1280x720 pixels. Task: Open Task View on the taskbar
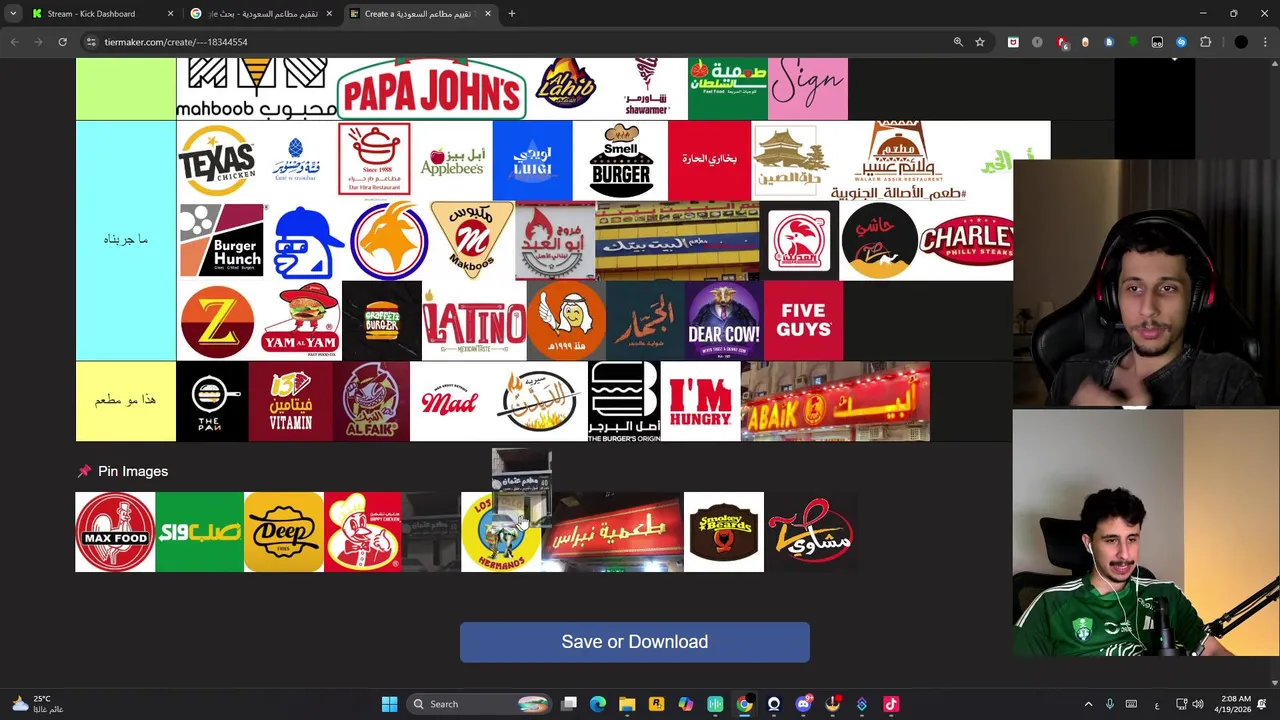coord(569,704)
